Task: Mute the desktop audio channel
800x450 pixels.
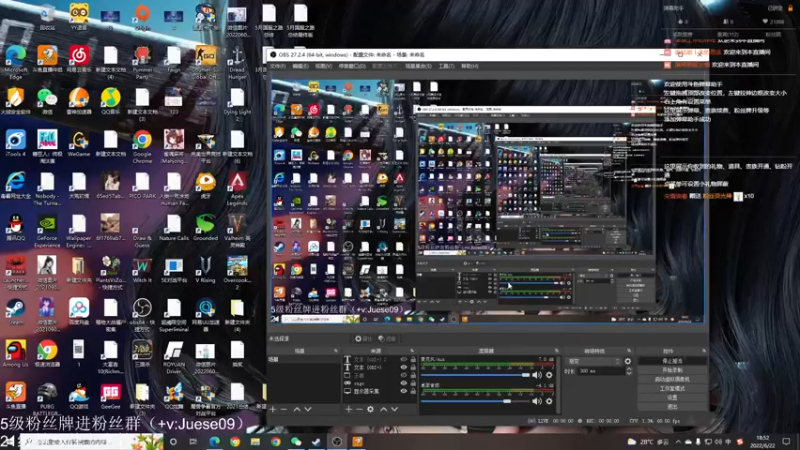Action: tap(537, 402)
